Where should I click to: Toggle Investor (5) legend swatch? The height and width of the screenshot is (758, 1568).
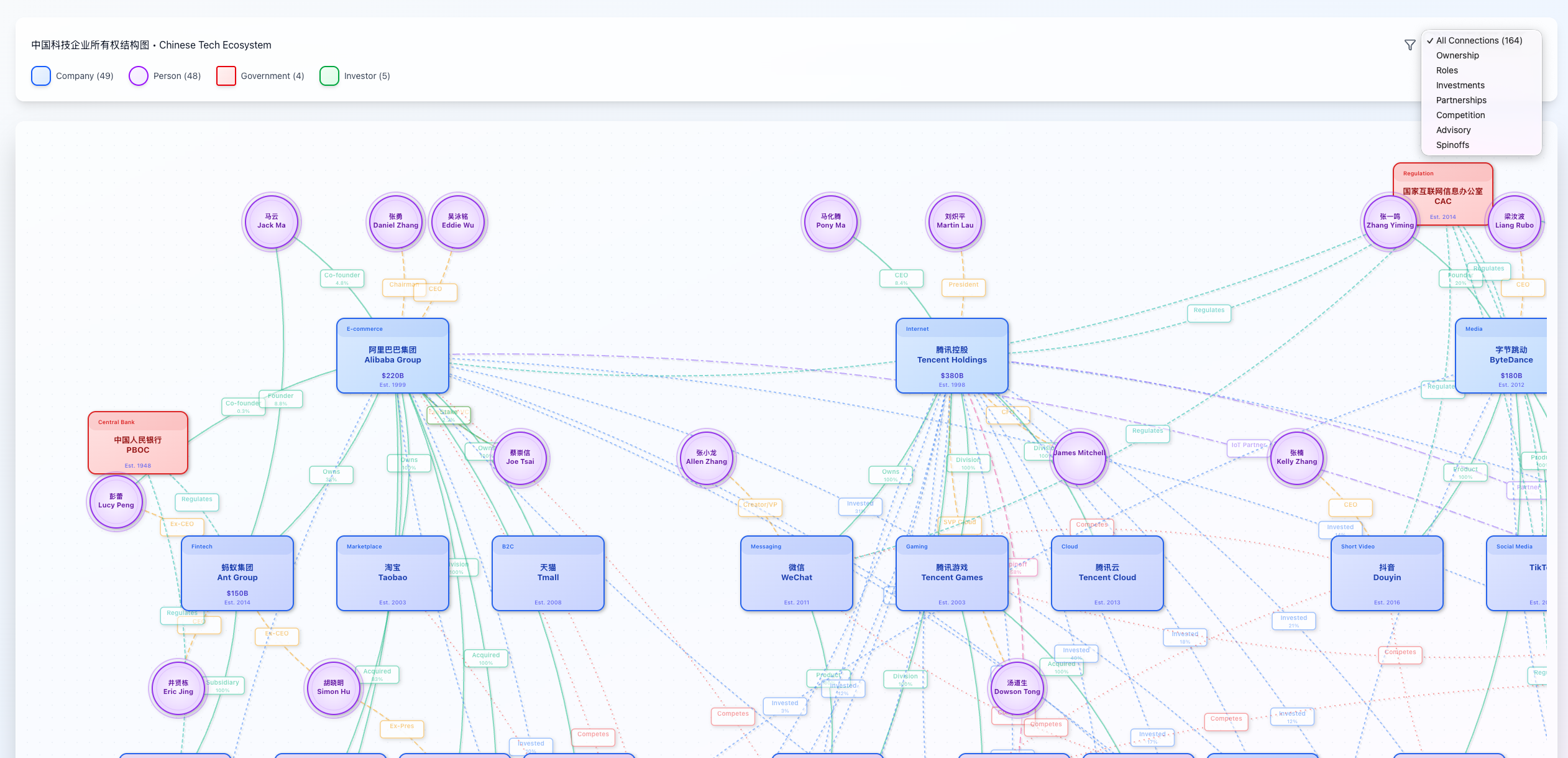[329, 76]
